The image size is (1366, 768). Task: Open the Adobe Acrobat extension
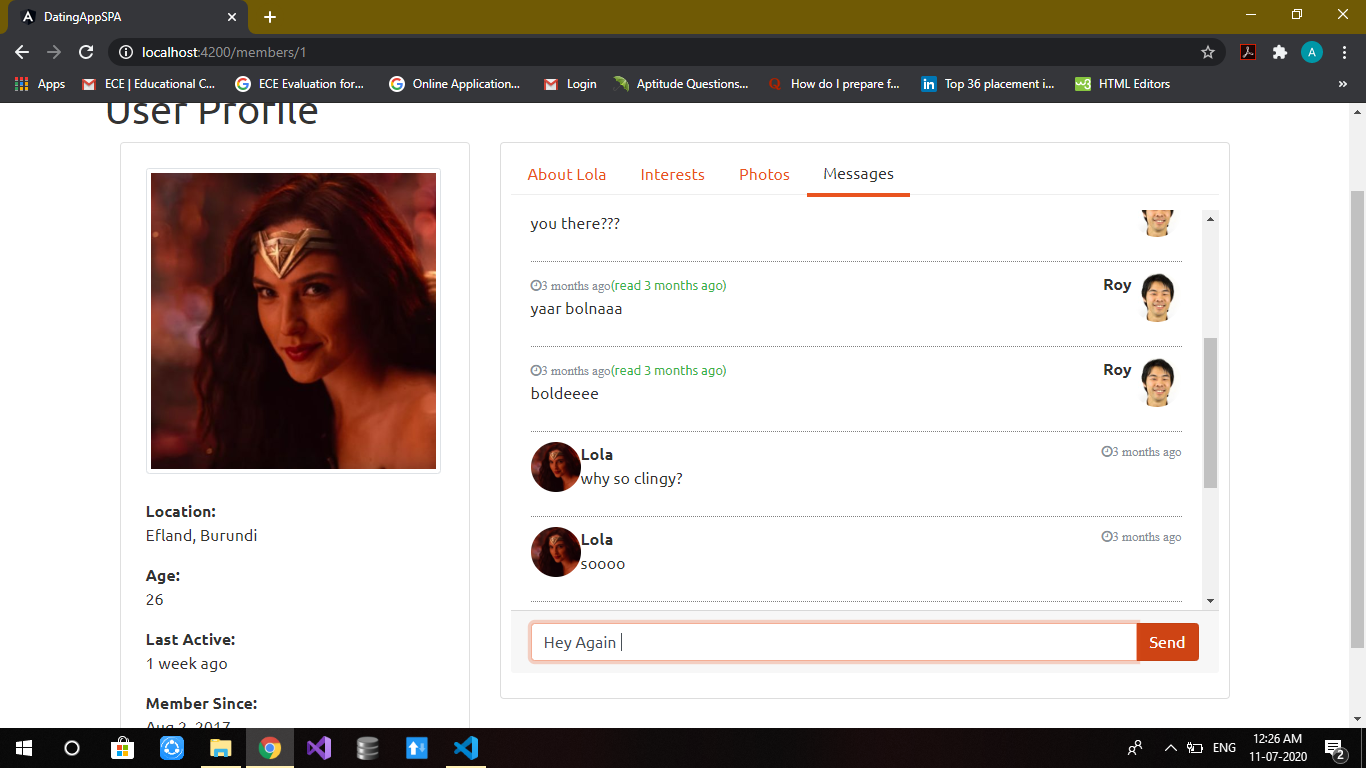point(1248,52)
